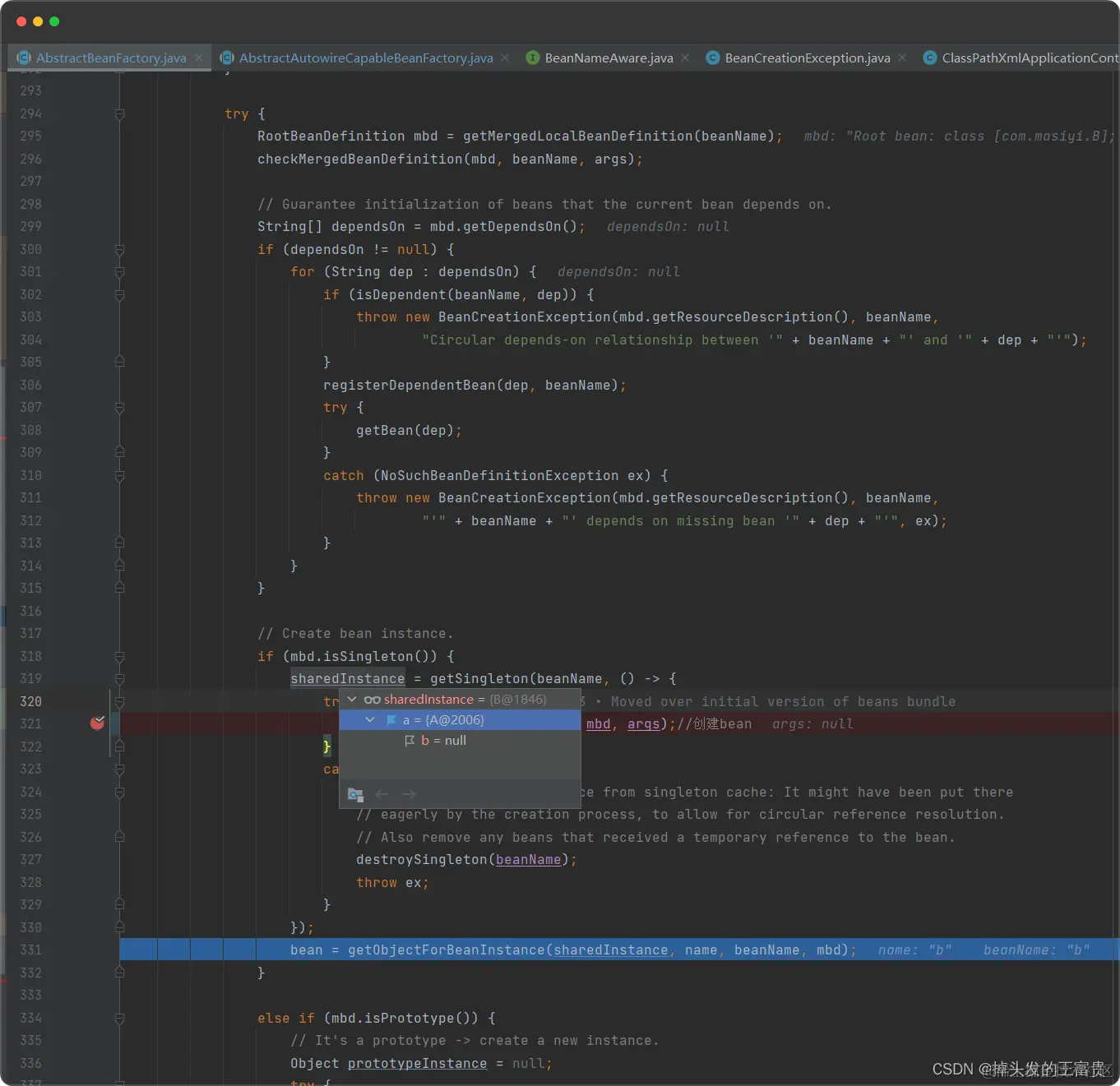This screenshot has height=1086, width=1120.
Task: Click the view-as-tool-window icon in debugger popup
Action: pyautogui.click(x=355, y=794)
